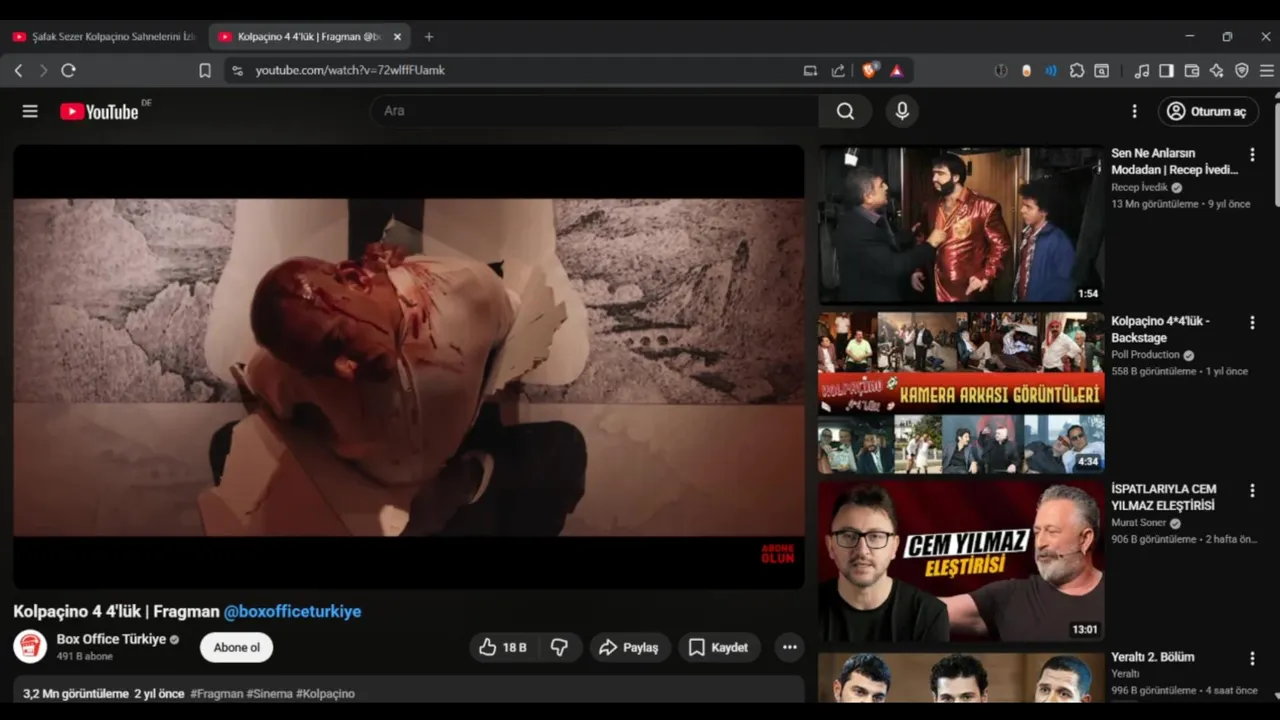Open the extensions puzzle icon
Screen dimensions: 1280x720
(x=1077, y=70)
